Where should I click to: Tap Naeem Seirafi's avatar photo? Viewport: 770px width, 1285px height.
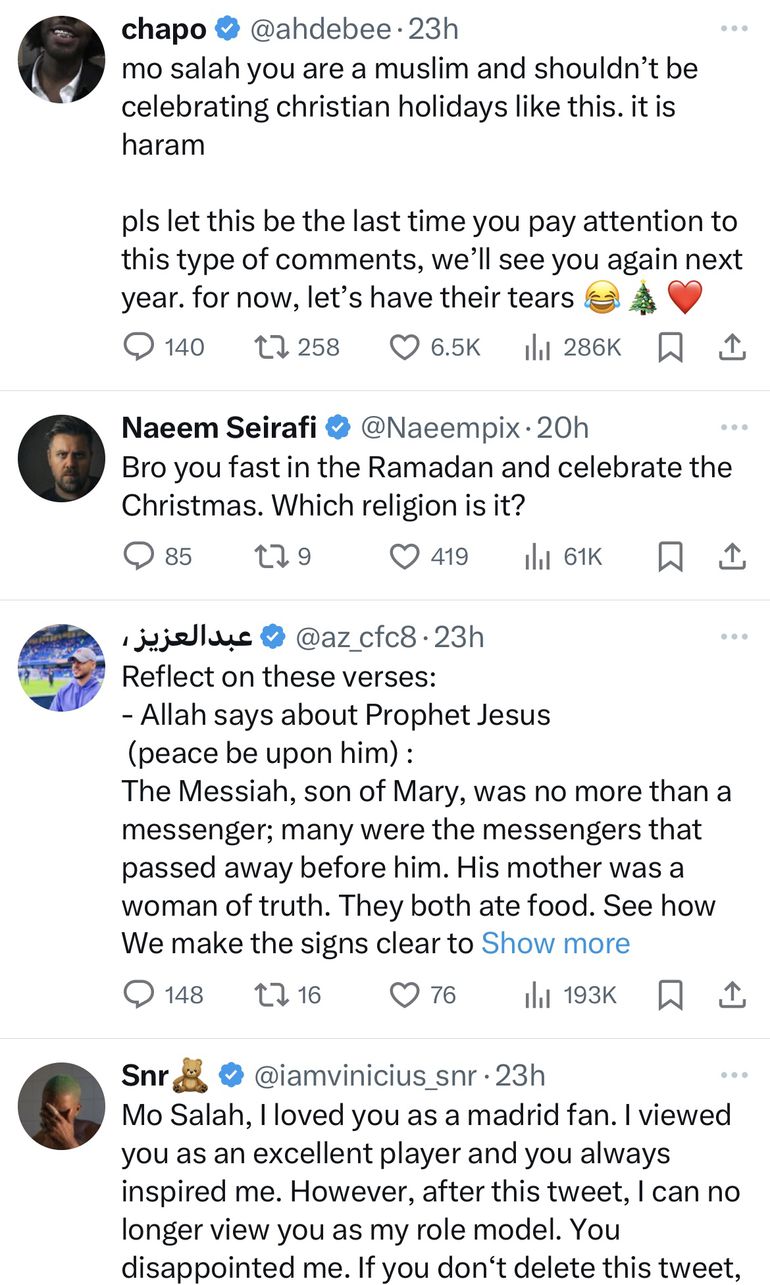pos(62,458)
